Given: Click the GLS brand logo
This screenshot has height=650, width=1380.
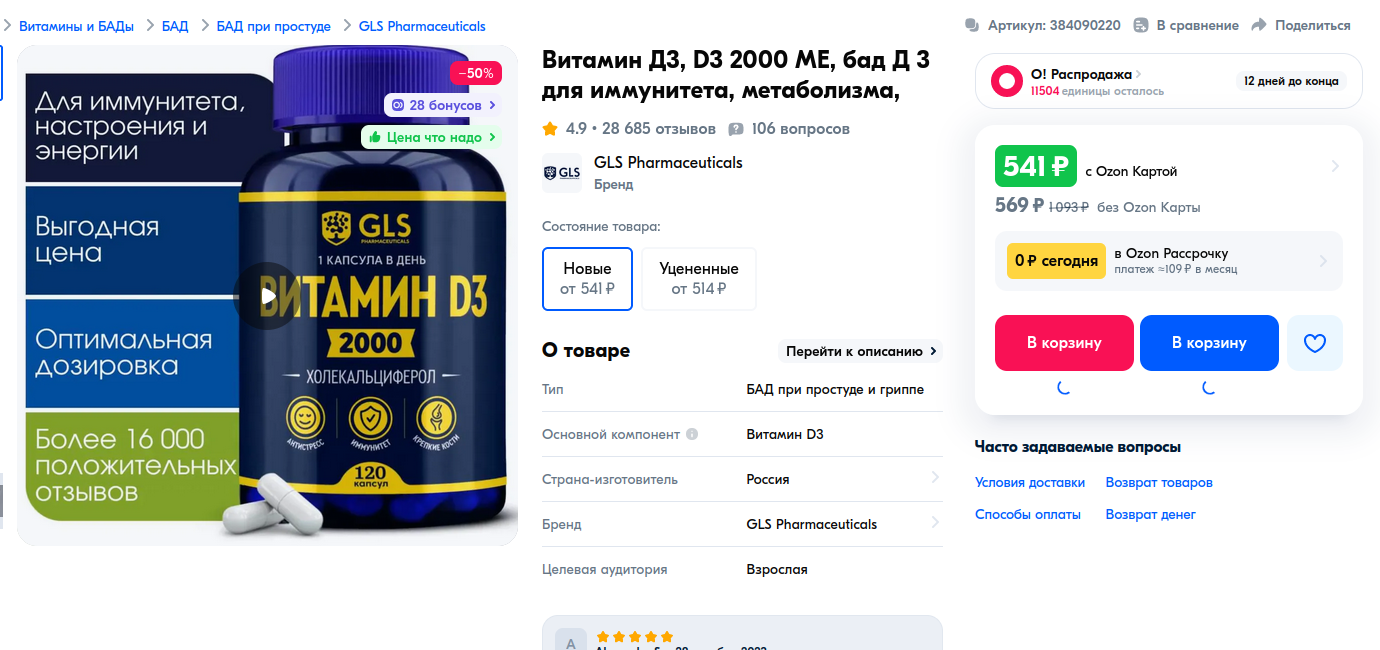Looking at the screenshot, I should point(562,173).
